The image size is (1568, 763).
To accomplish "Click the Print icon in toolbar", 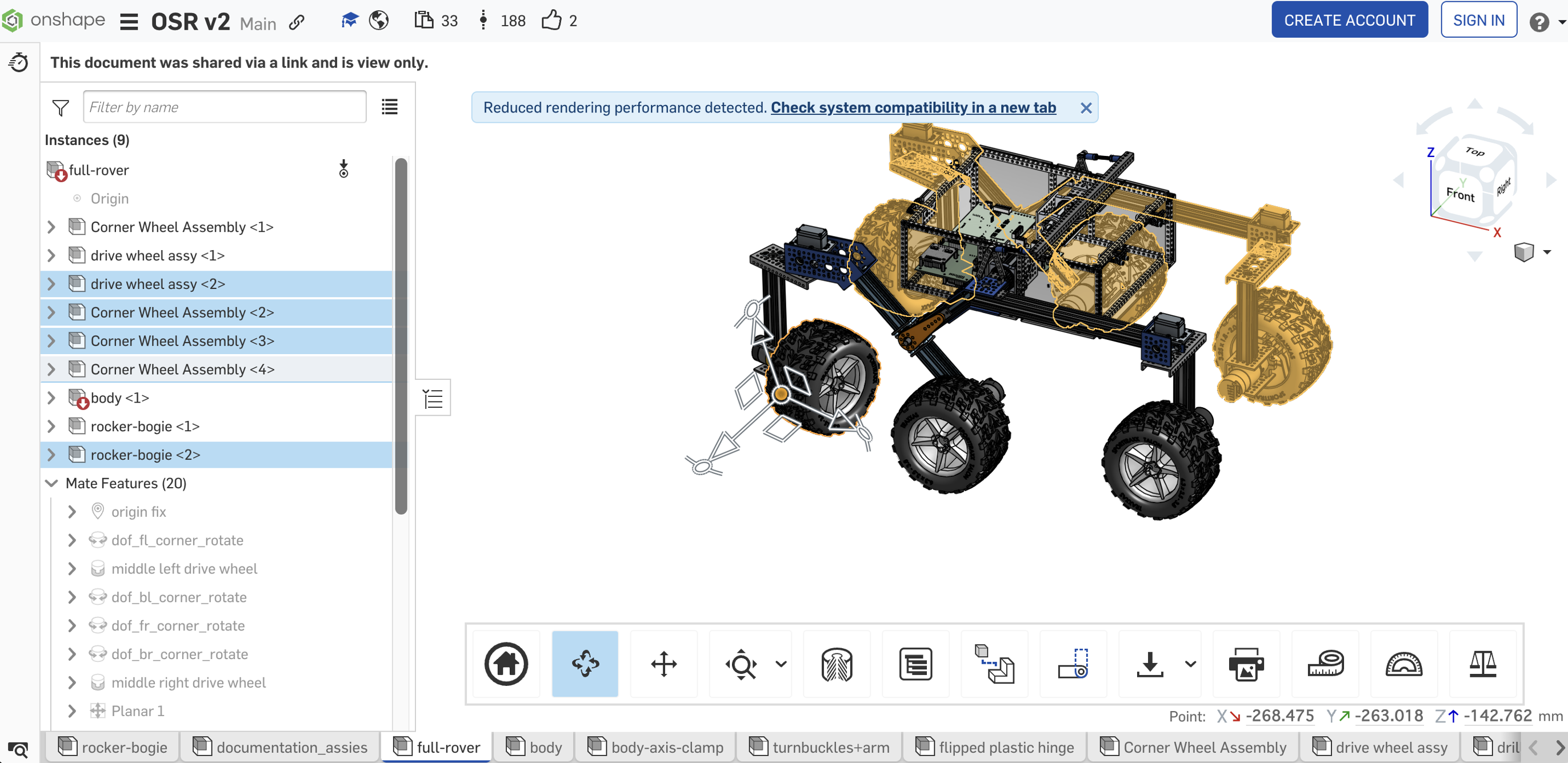I will click(1246, 664).
